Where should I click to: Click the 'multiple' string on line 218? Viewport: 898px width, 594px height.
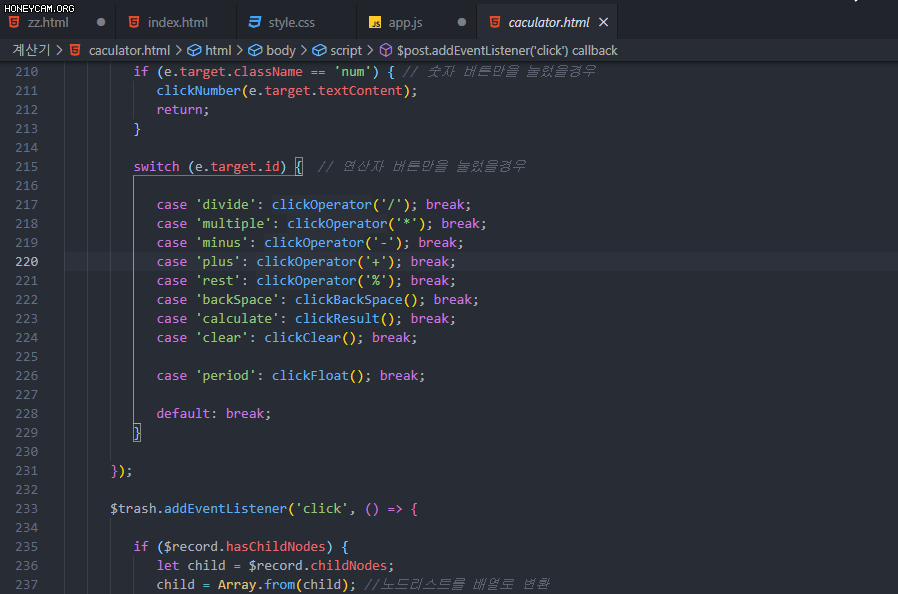234,223
